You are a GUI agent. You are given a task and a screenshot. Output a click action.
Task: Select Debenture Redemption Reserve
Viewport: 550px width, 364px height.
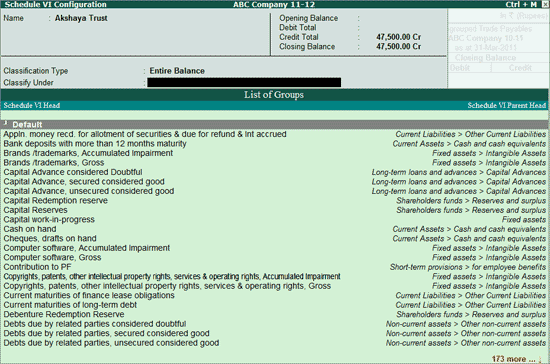64,314
